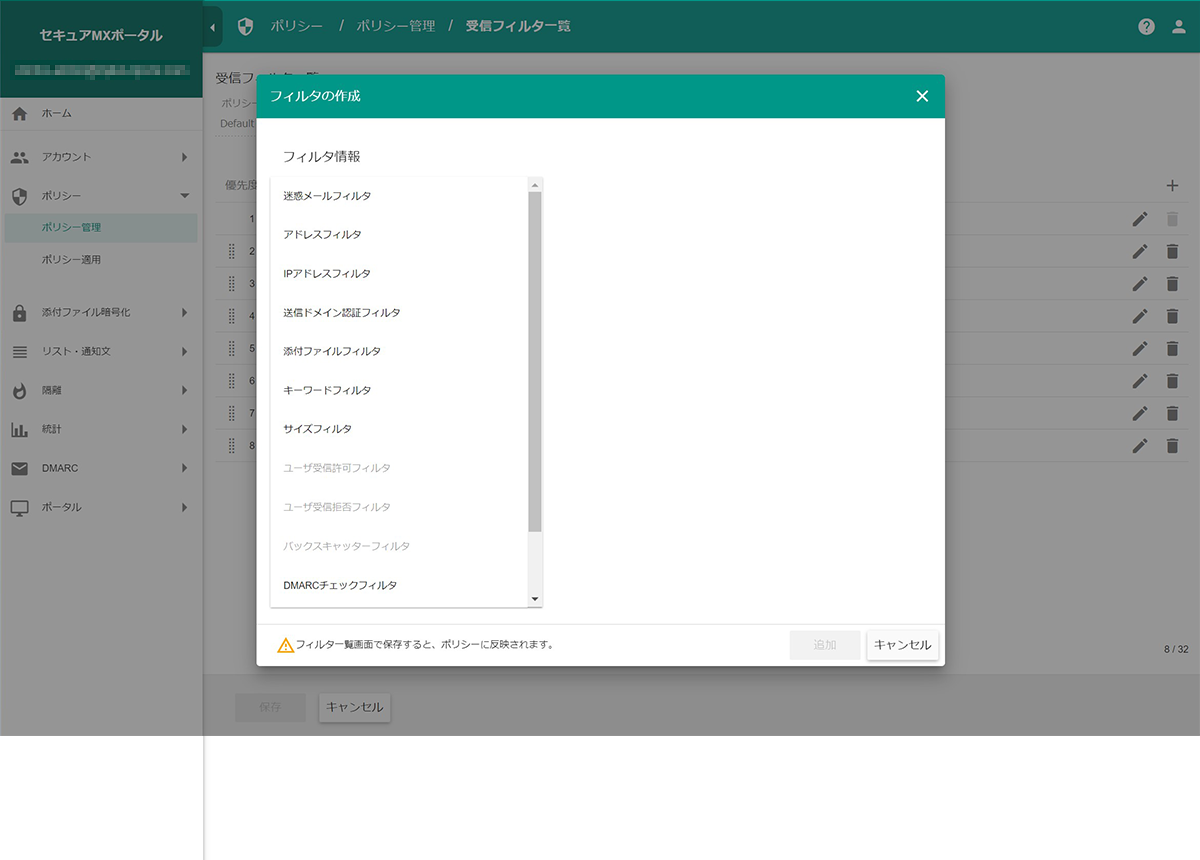The image size is (1200, 860).
Task: Click the 隔離 flame icon
Action: (x=19, y=391)
